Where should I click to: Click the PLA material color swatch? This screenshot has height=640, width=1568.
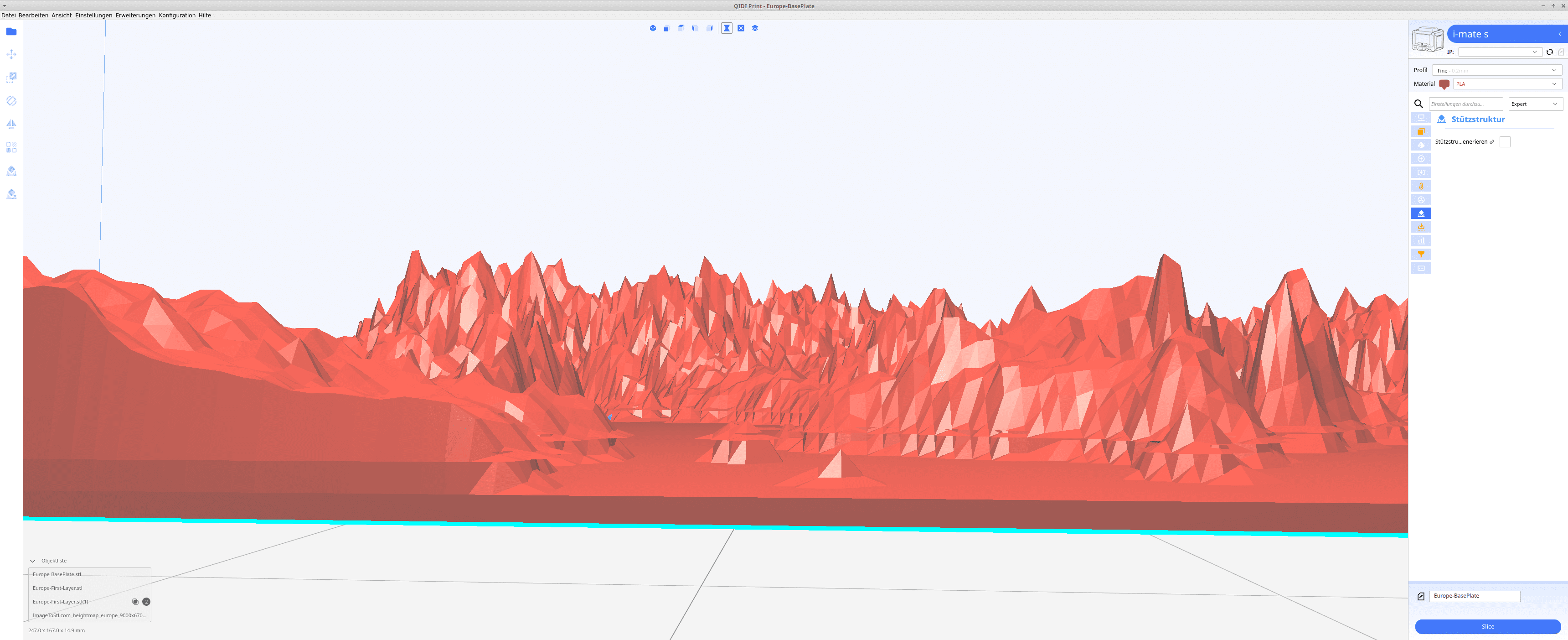click(x=1444, y=84)
